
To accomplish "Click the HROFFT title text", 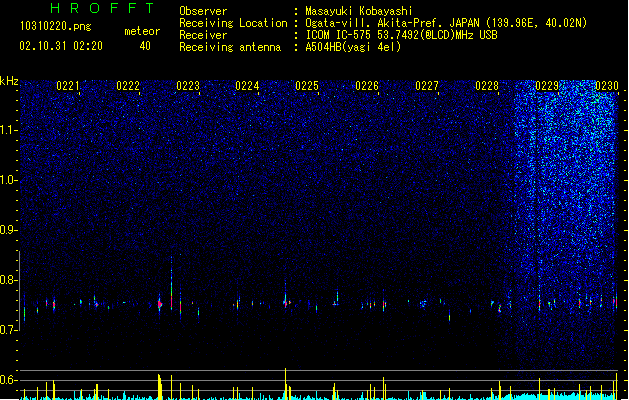I will [x=102, y=8].
